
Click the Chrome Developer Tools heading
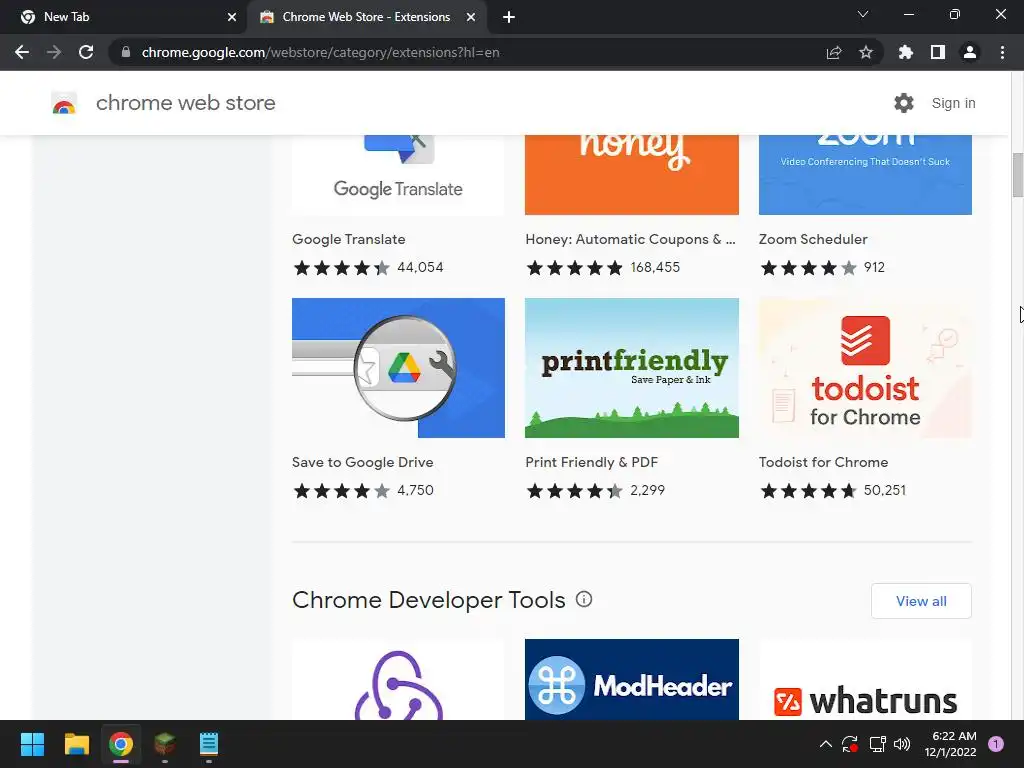click(428, 600)
